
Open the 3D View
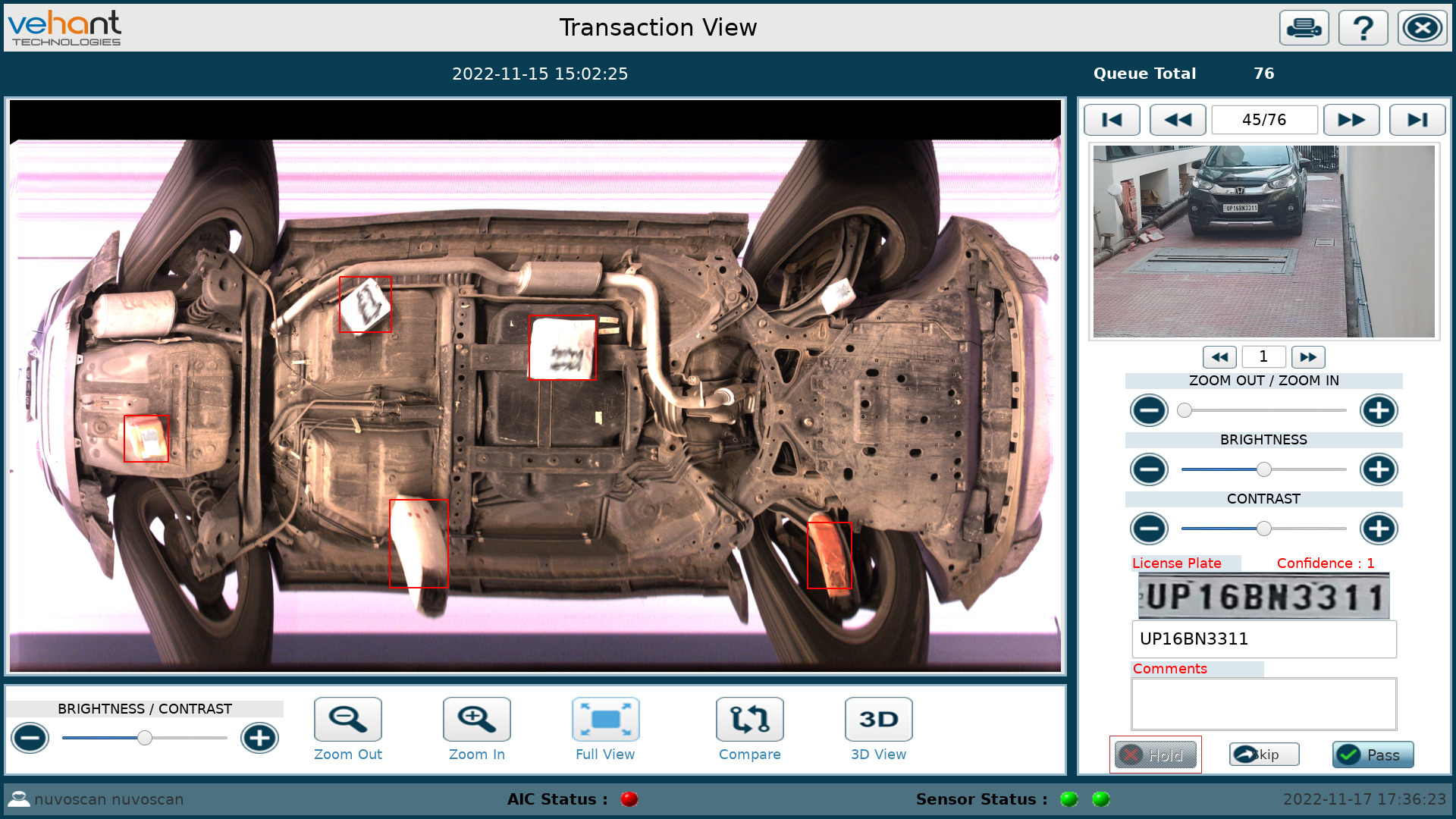click(x=878, y=719)
